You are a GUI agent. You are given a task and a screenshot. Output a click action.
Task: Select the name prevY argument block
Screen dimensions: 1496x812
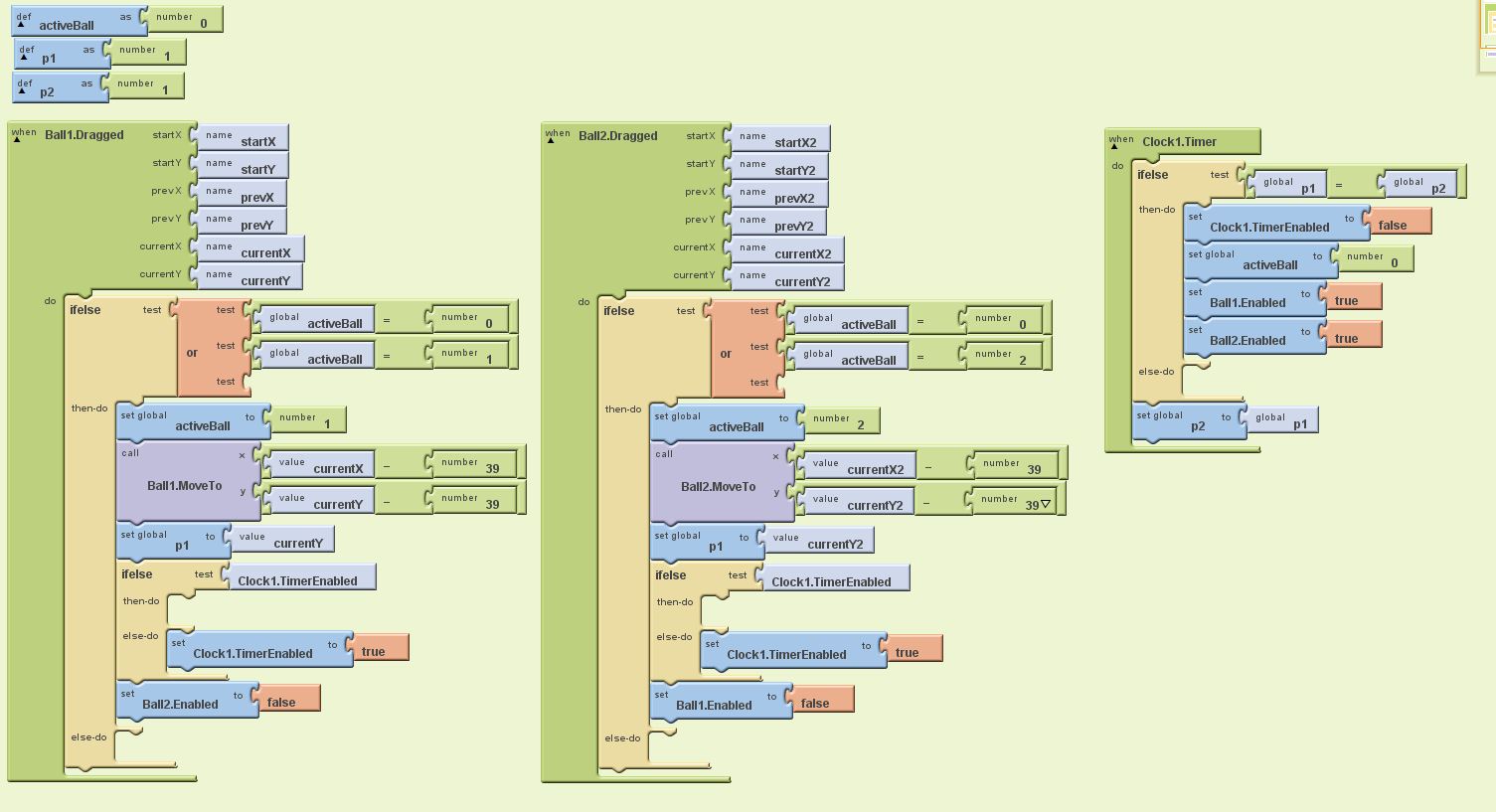click(241, 222)
